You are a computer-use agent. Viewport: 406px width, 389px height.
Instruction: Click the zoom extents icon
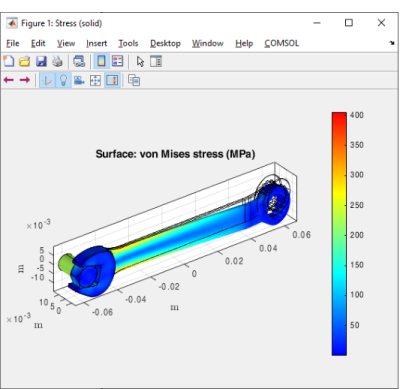point(95,80)
